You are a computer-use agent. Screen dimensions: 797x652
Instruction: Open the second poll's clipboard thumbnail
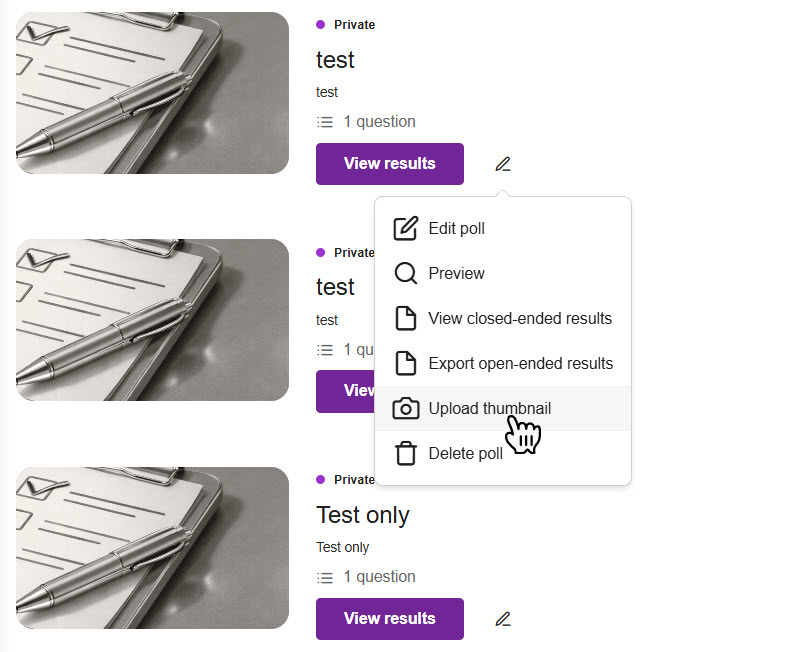point(152,320)
